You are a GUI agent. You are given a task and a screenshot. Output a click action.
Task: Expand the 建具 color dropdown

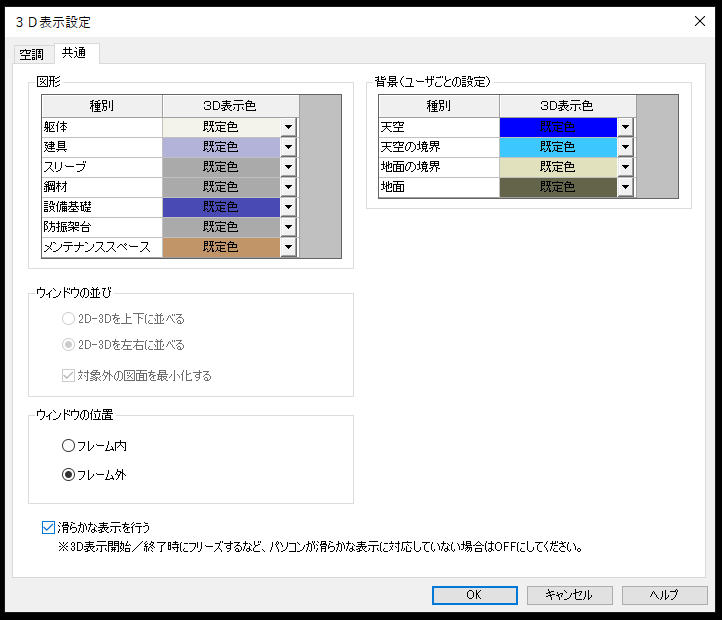(x=289, y=147)
